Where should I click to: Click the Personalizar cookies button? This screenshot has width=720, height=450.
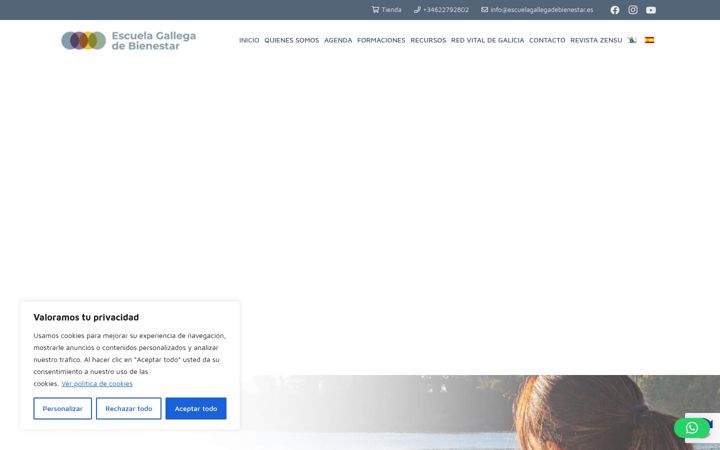pos(62,408)
